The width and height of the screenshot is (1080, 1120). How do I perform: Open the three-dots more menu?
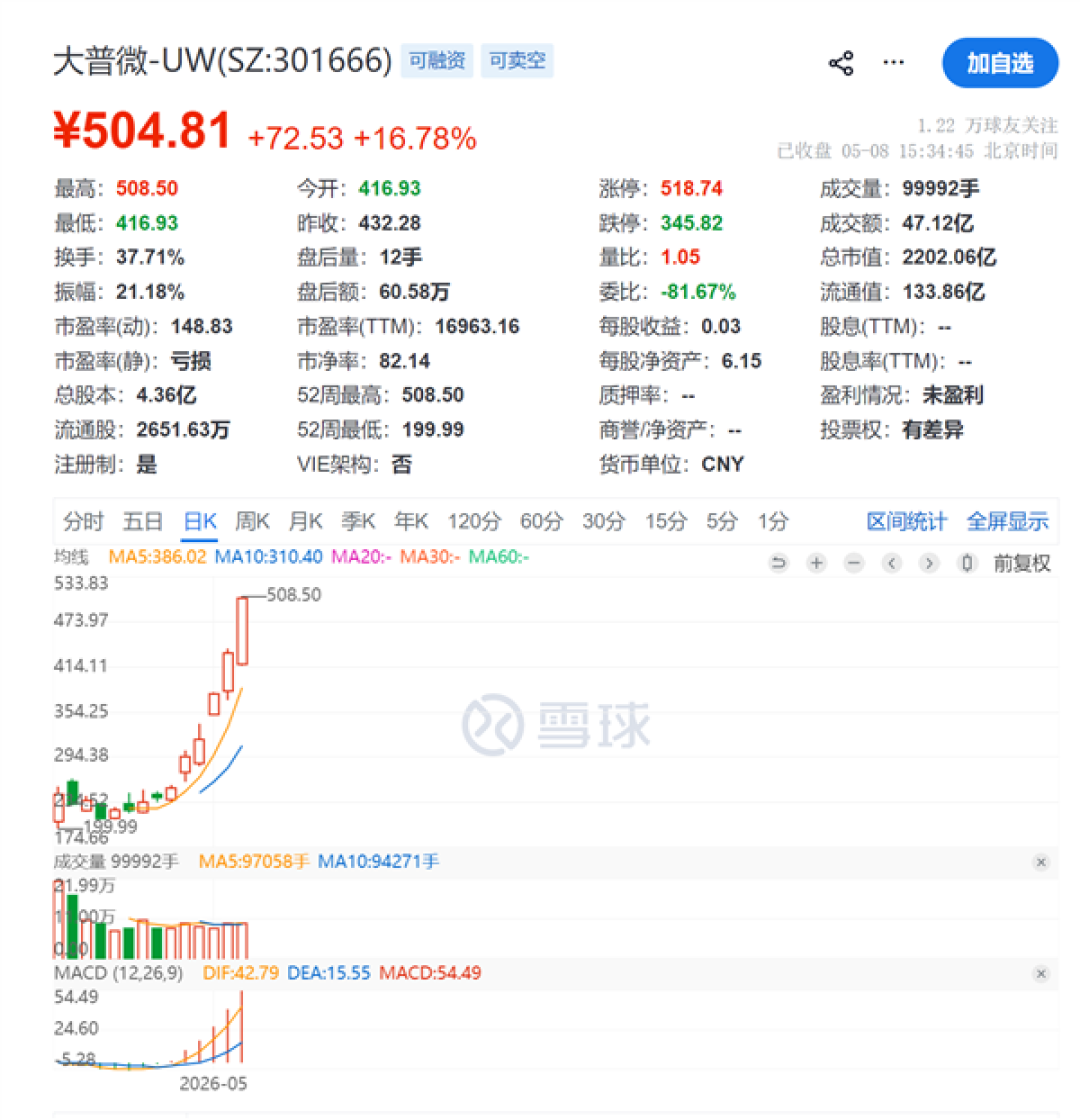(893, 62)
